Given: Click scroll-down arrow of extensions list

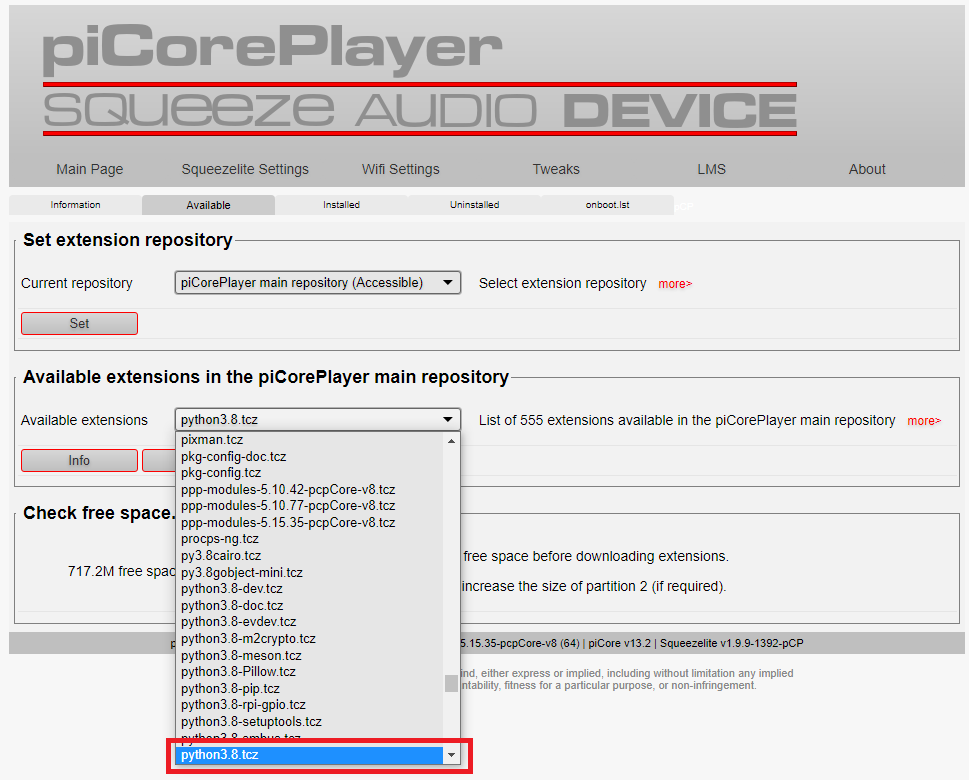Looking at the screenshot, I should (452, 755).
